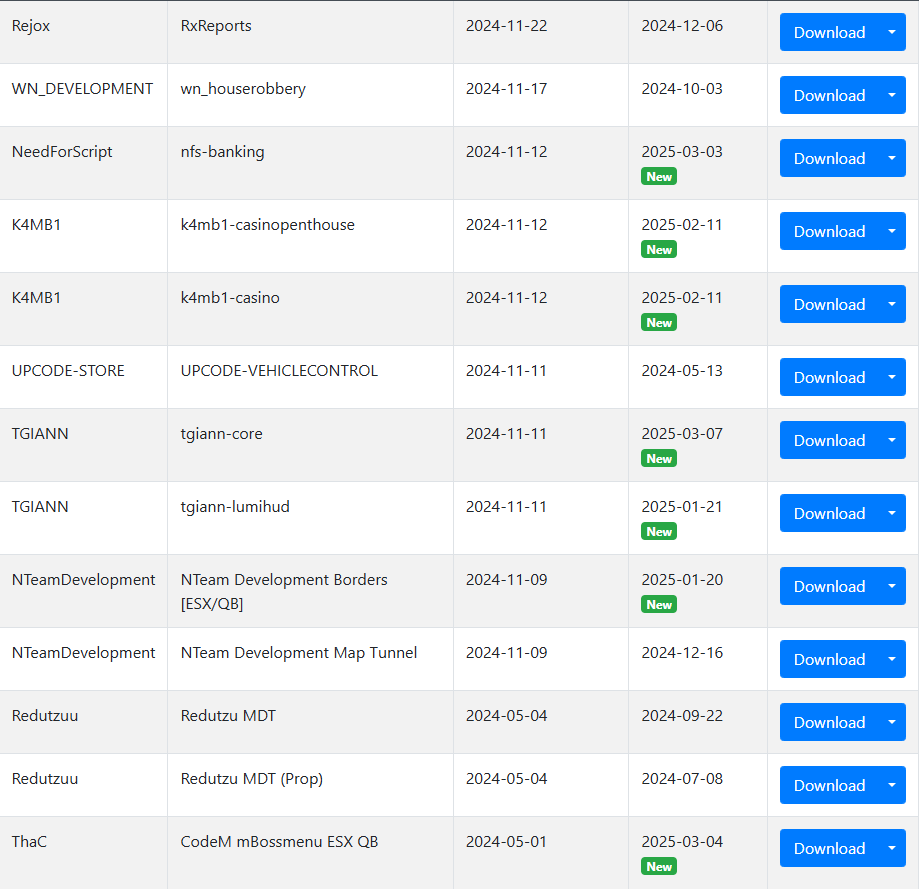
Task: Click nfs-banking name cell
Action: tap(310, 163)
